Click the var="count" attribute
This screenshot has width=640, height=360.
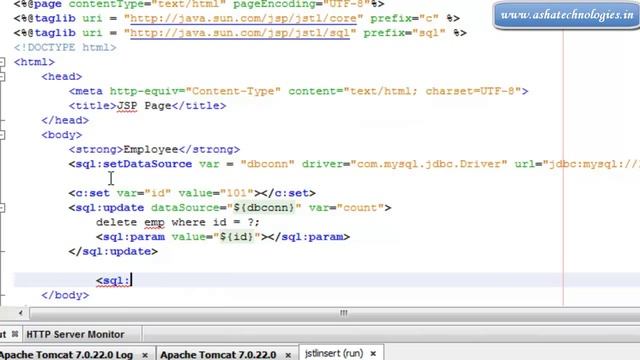pyautogui.click(x=346, y=208)
